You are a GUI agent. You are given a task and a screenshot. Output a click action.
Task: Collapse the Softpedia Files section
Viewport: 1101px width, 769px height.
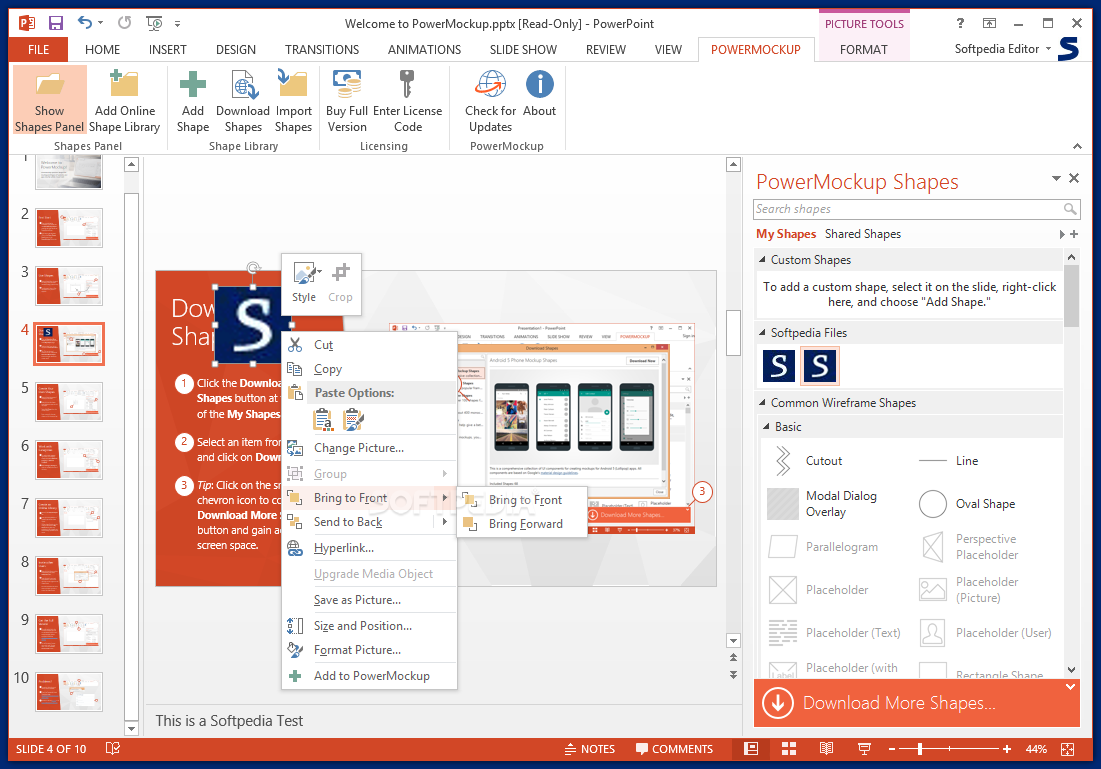pos(763,333)
